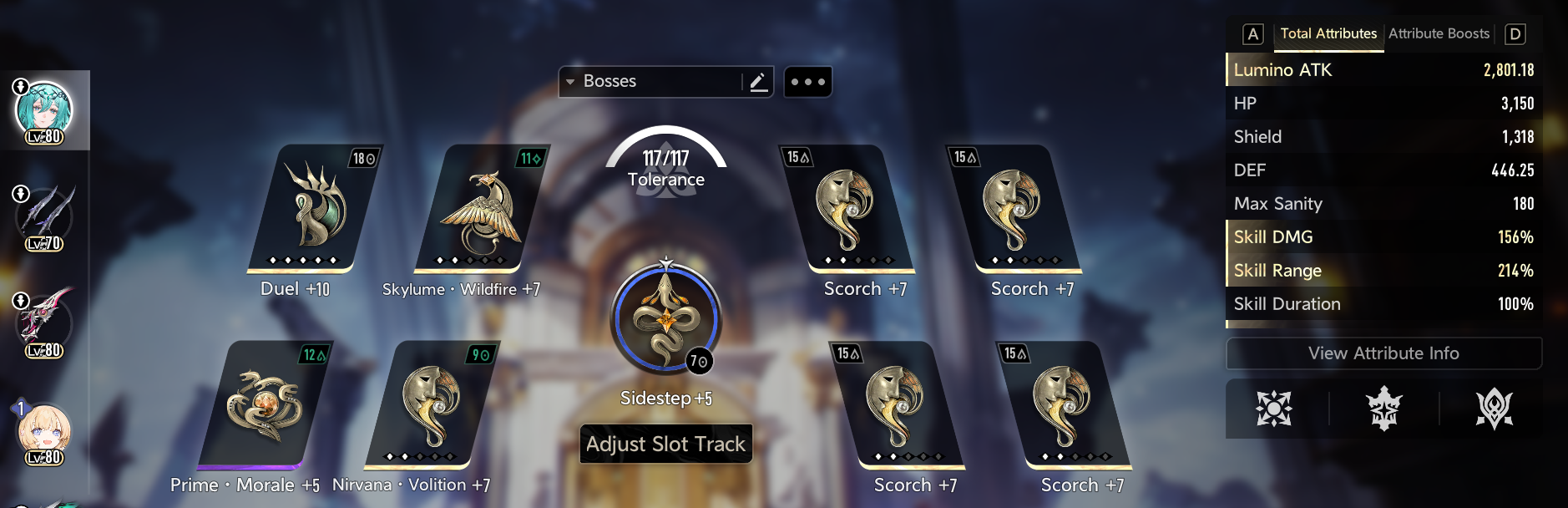Select the teal-haired Lv.80 character portrait
The width and height of the screenshot is (1568, 508).
click(x=44, y=111)
